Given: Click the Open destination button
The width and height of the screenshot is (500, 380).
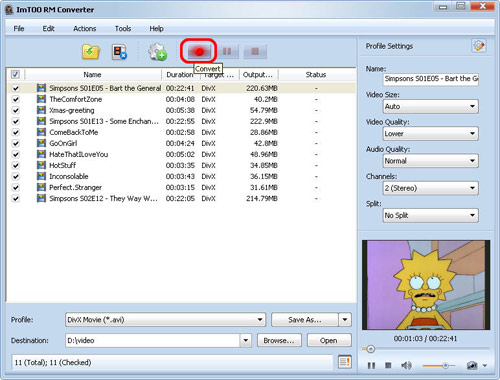Looking at the screenshot, I should [x=329, y=340].
